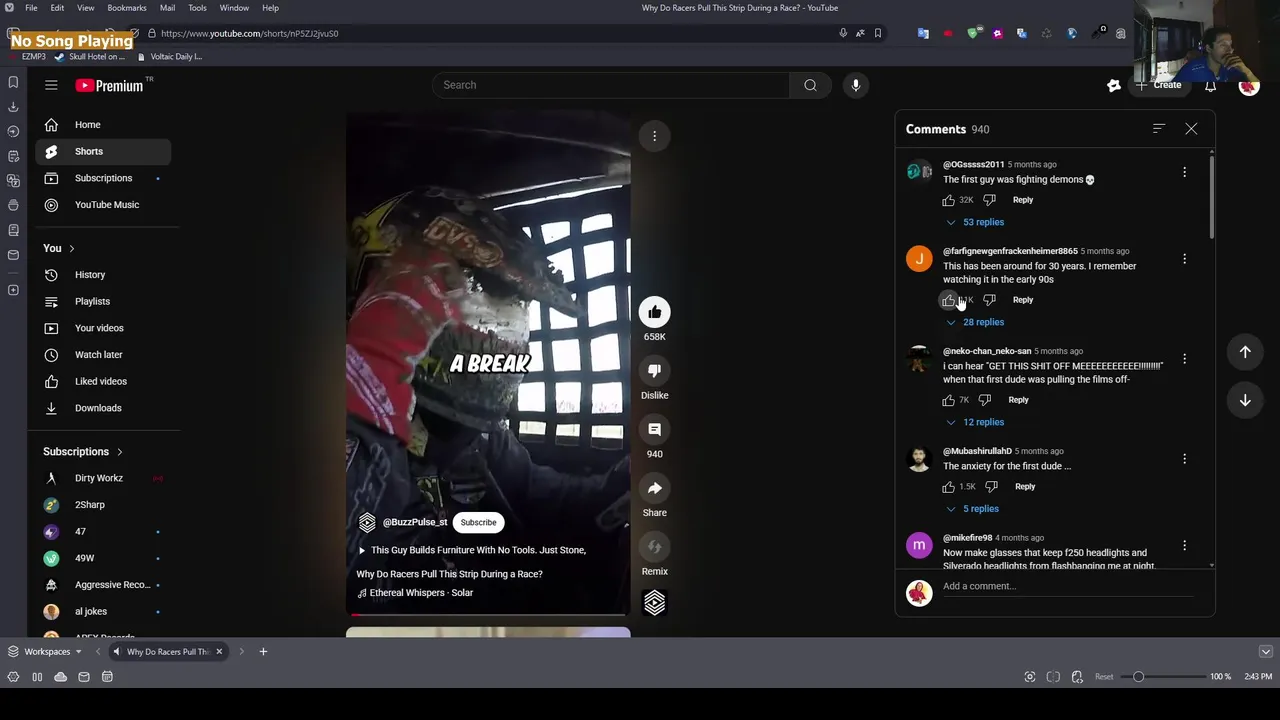1280x720 pixels.
Task: Like the short with 658K likes
Action: pos(654,312)
